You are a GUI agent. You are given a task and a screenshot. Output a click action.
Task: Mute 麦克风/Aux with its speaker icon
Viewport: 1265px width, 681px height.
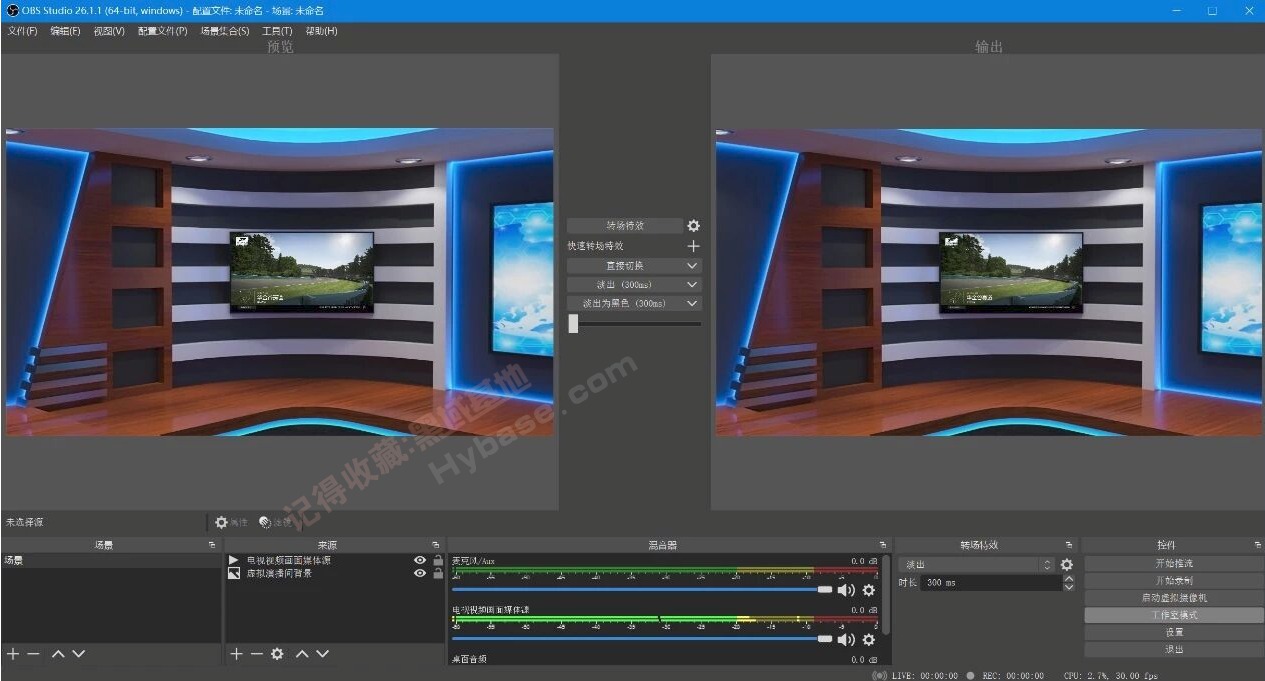click(845, 590)
